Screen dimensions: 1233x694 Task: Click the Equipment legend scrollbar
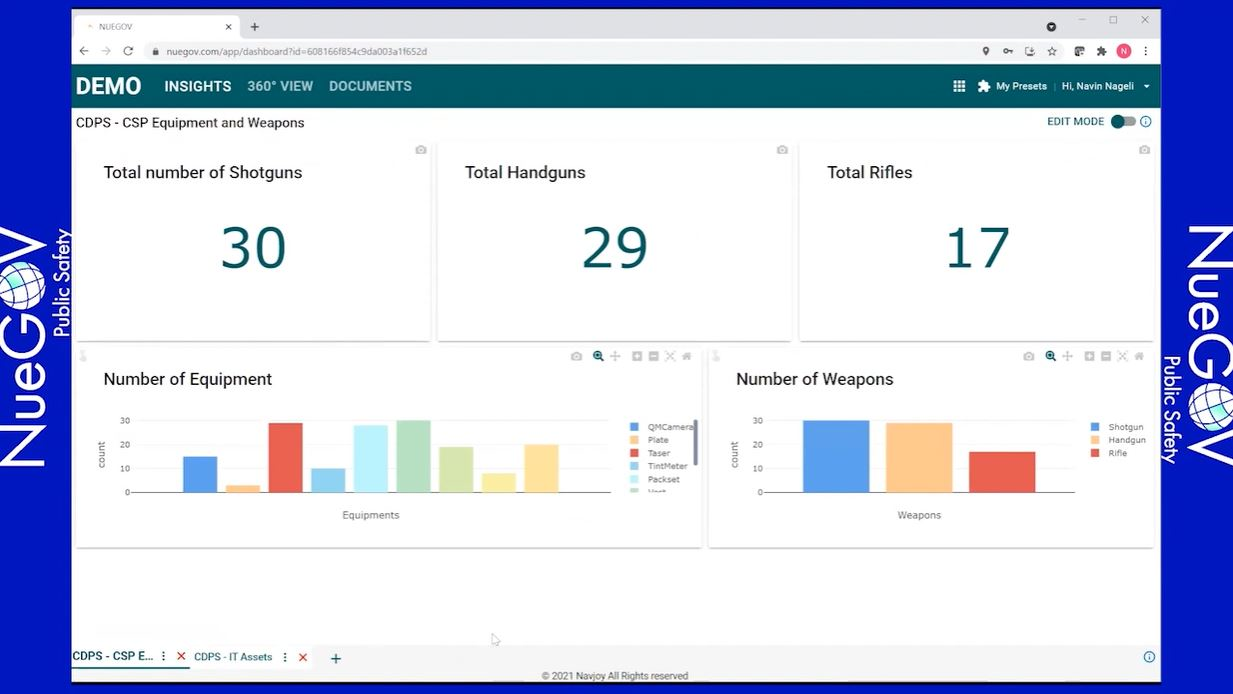coord(695,442)
